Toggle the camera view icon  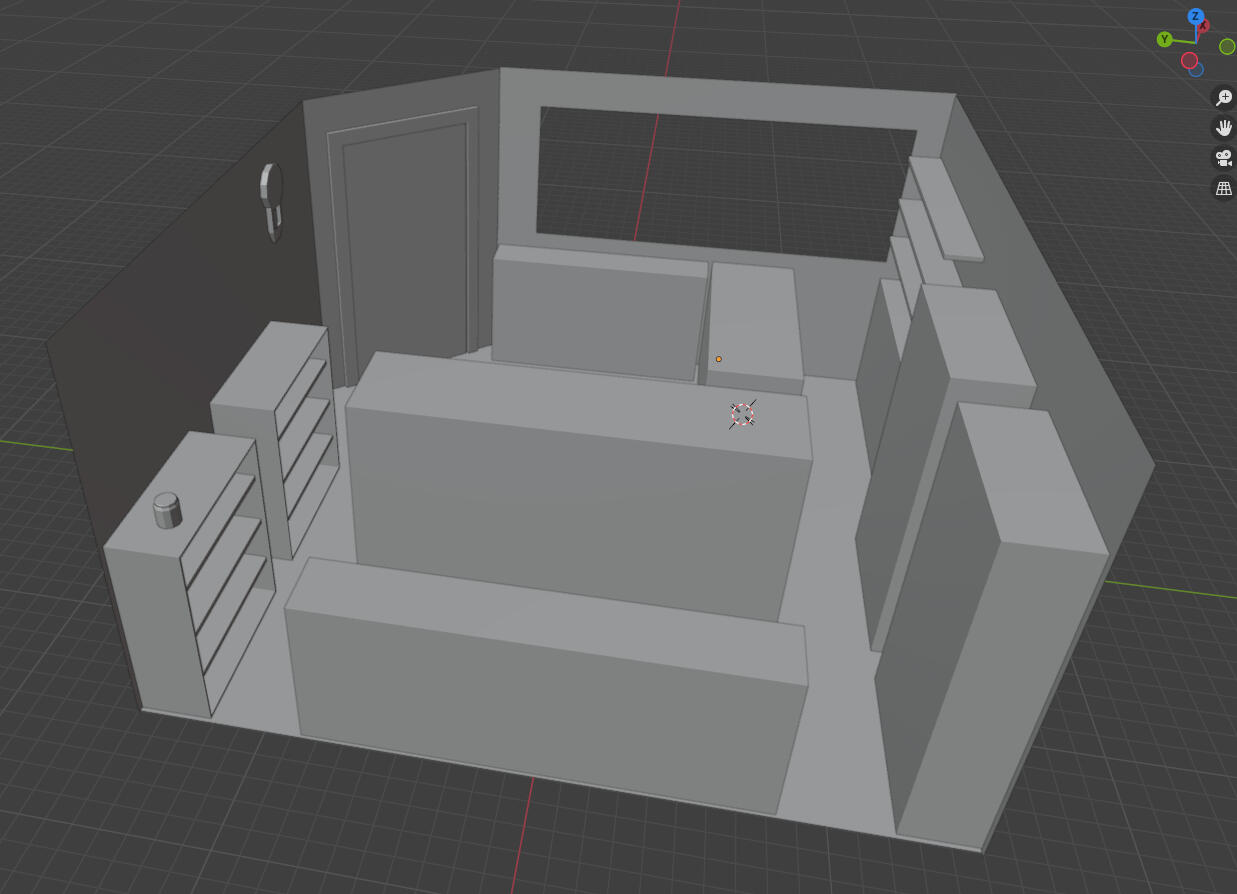[1223, 157]
